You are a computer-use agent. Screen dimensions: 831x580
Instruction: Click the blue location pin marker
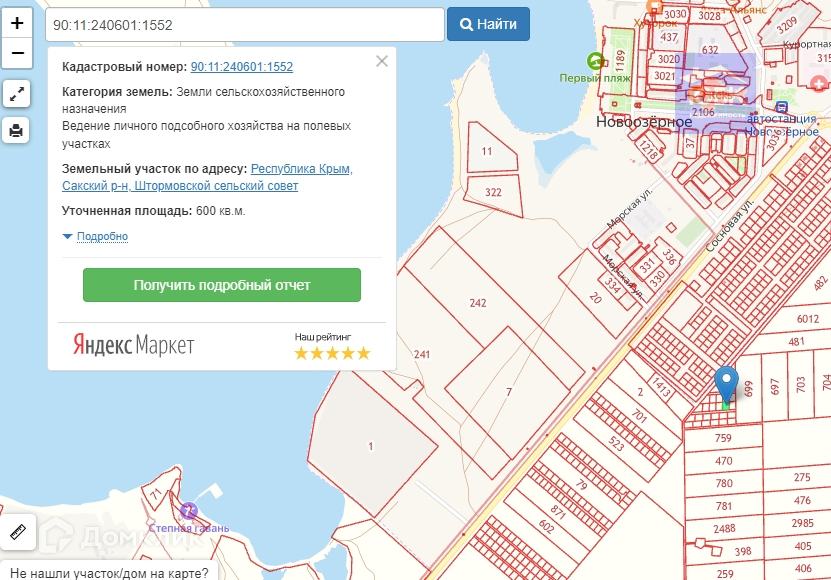pos(726,385)
